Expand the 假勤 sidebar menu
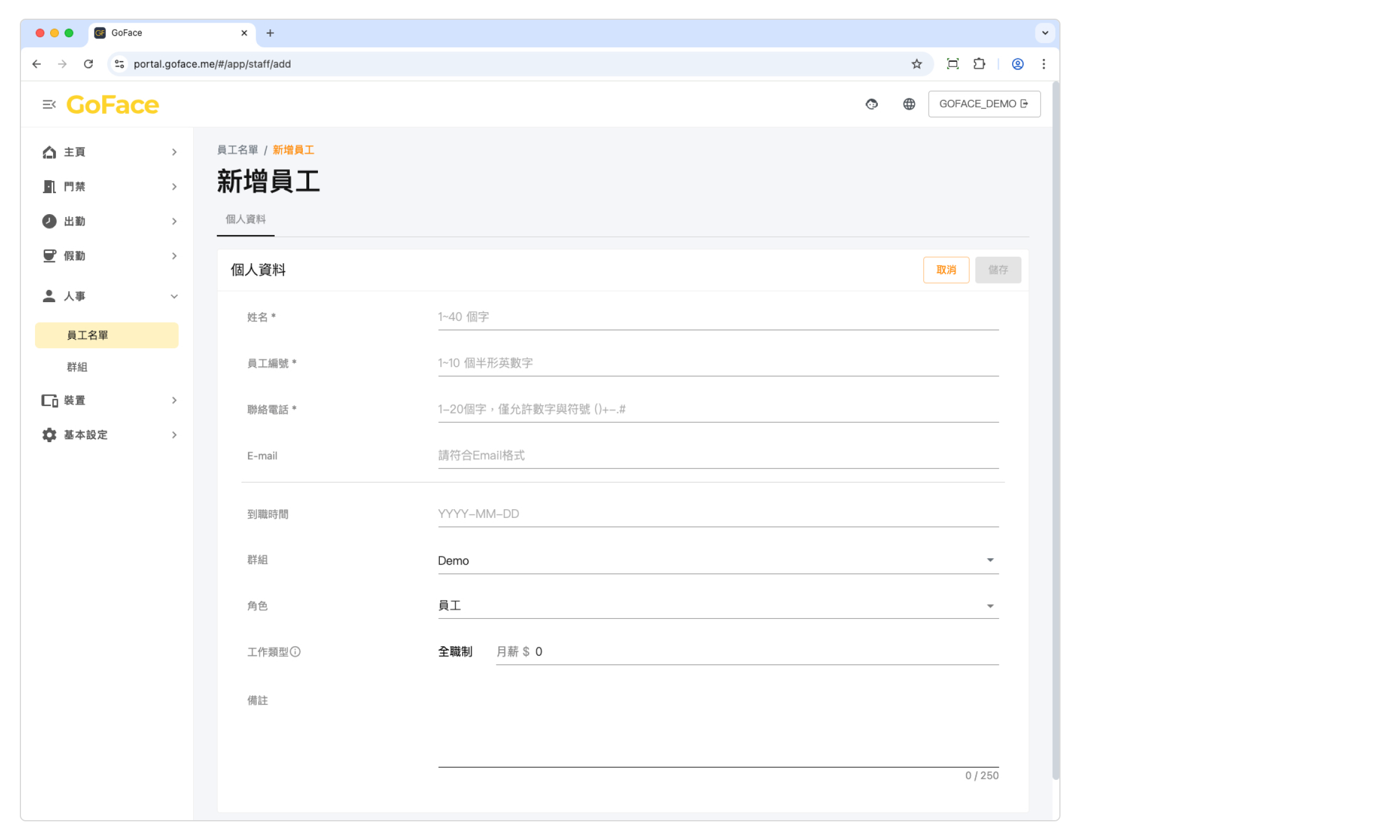Viewport: 1400px width, 840px height. [174, 256]
